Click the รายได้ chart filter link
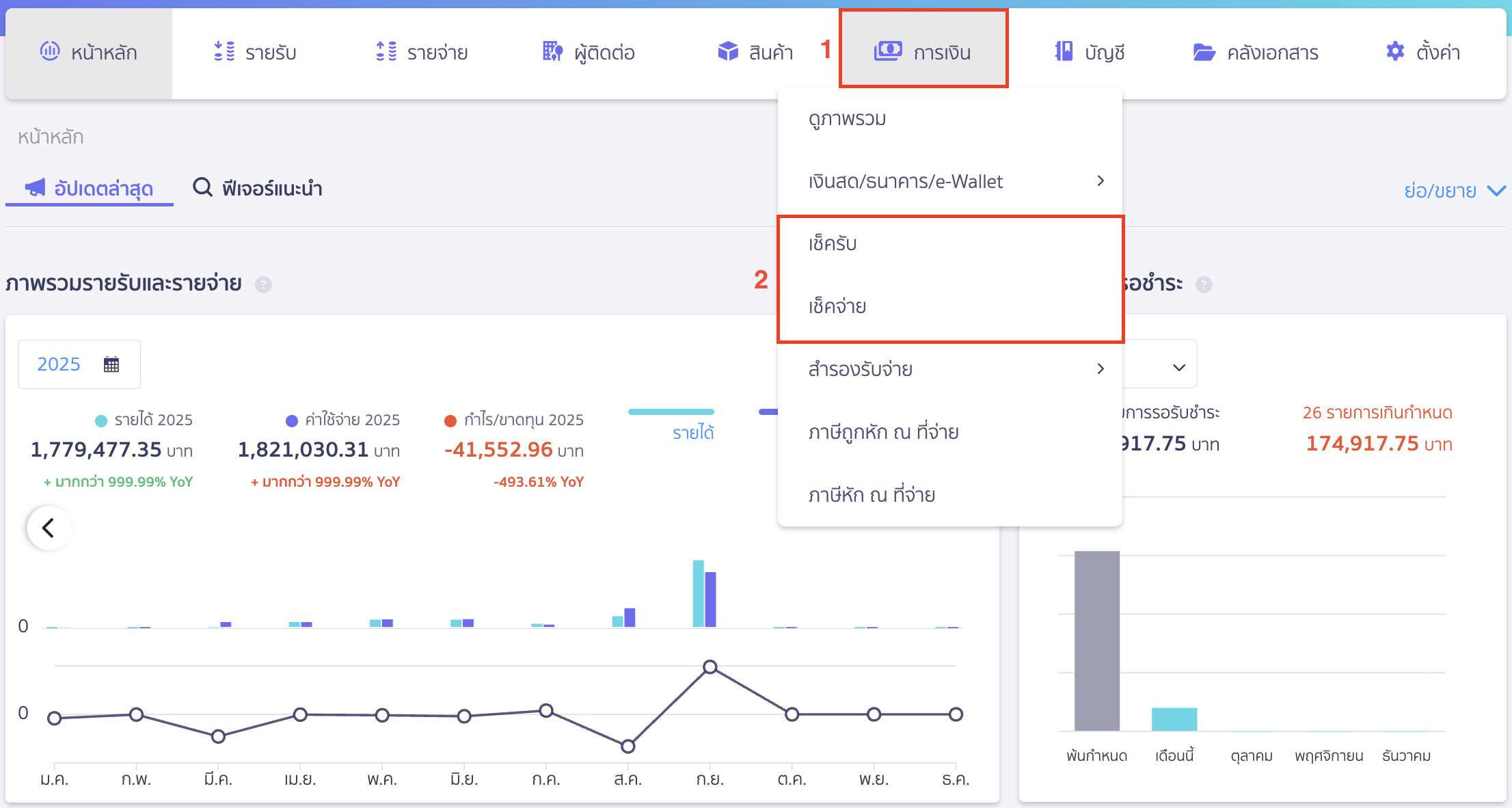Image resolution: width=1512 pixels, height=808 pixels. pos(692,433)
